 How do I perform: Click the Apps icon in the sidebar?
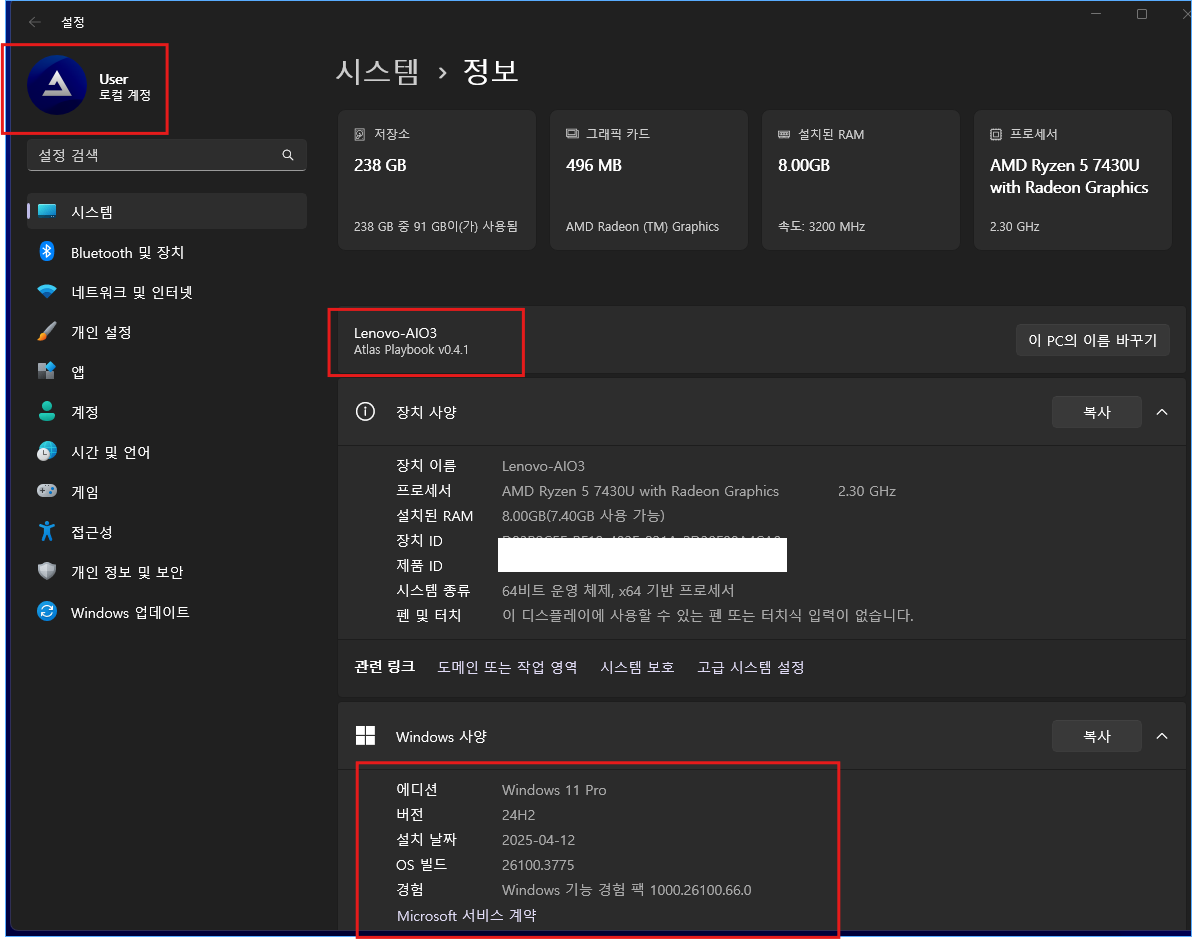(x=47, y=371)
